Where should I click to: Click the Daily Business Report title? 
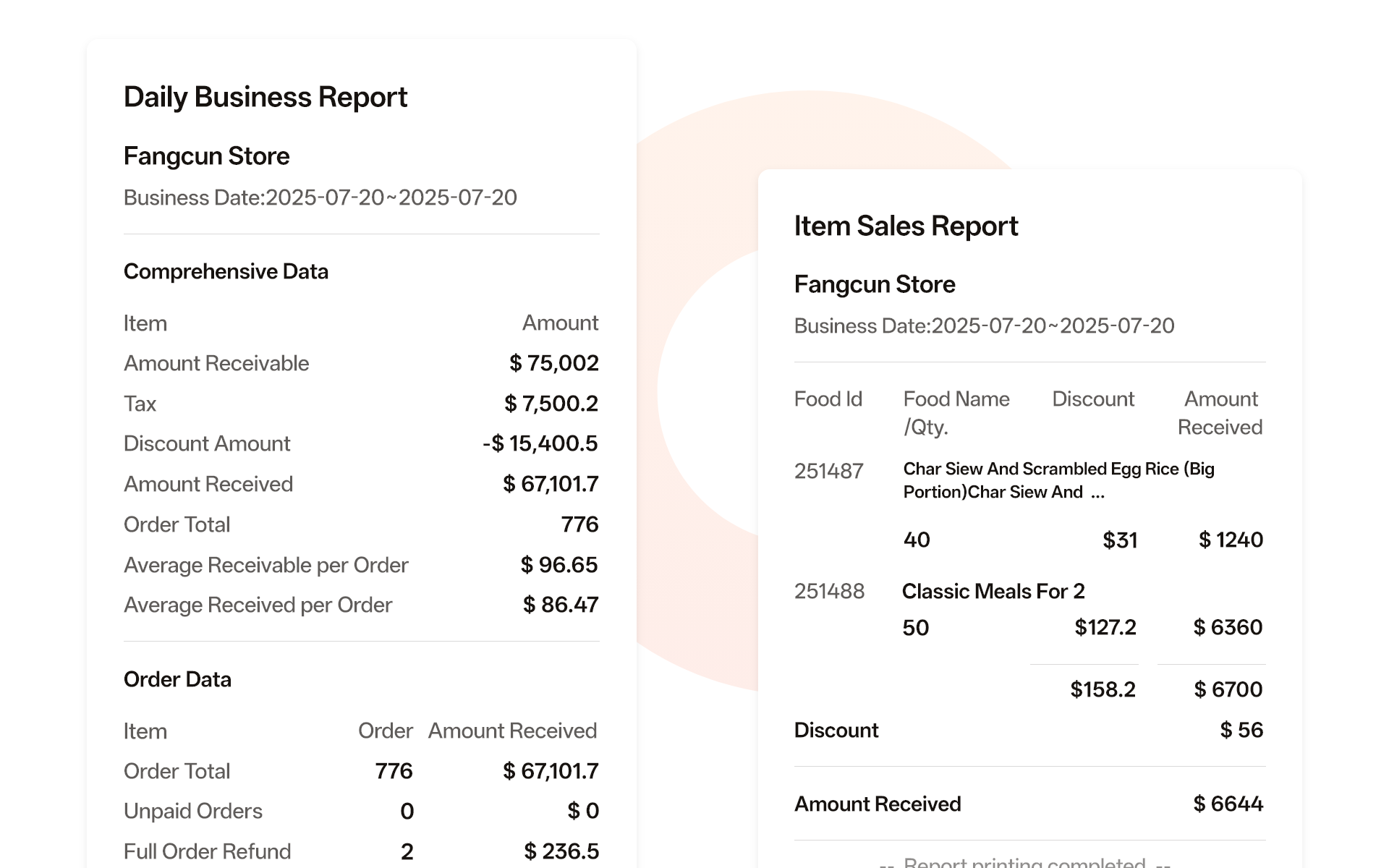click(x=265, y=97)
